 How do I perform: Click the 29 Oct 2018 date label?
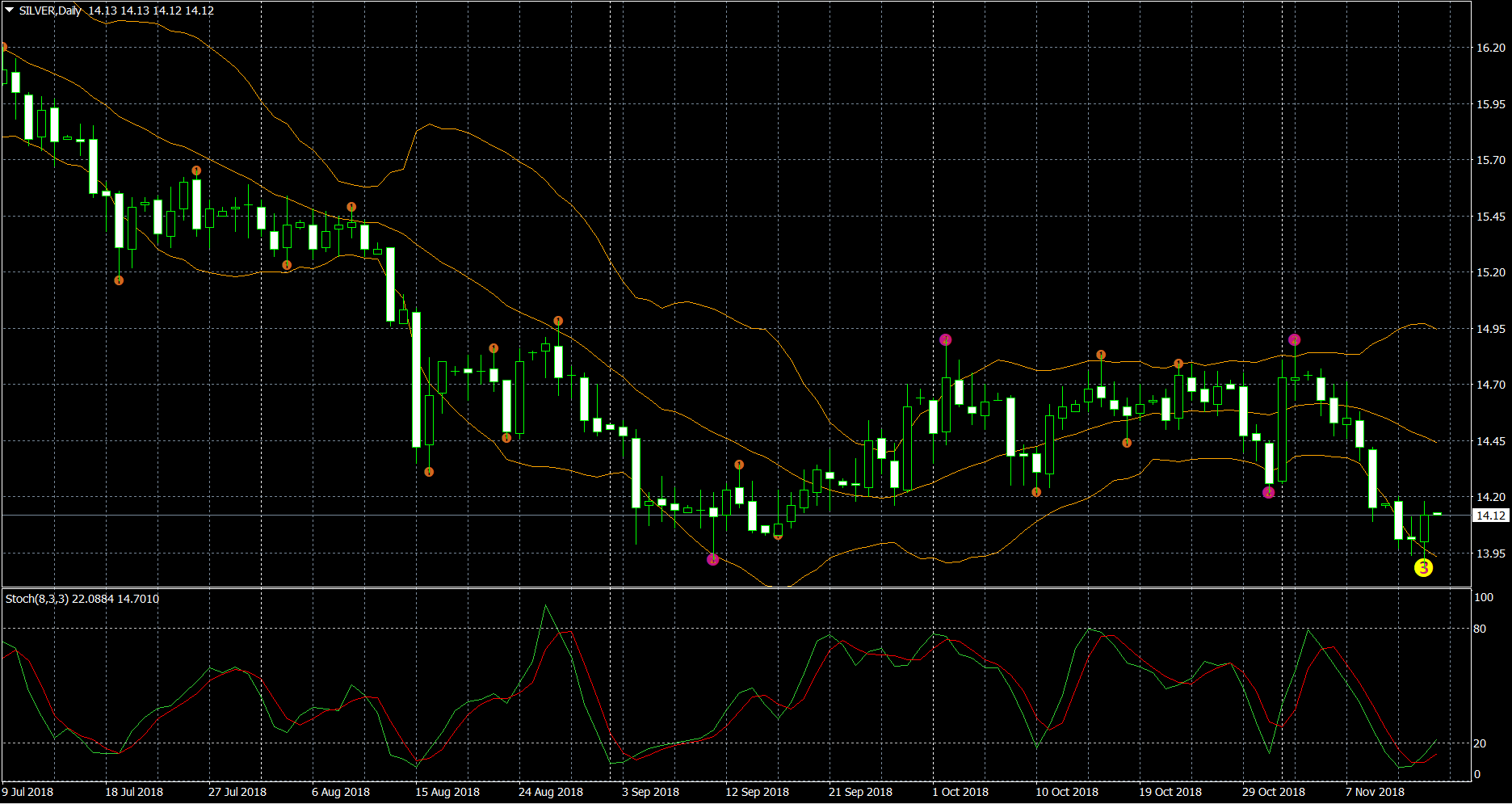coord(1274,792)
